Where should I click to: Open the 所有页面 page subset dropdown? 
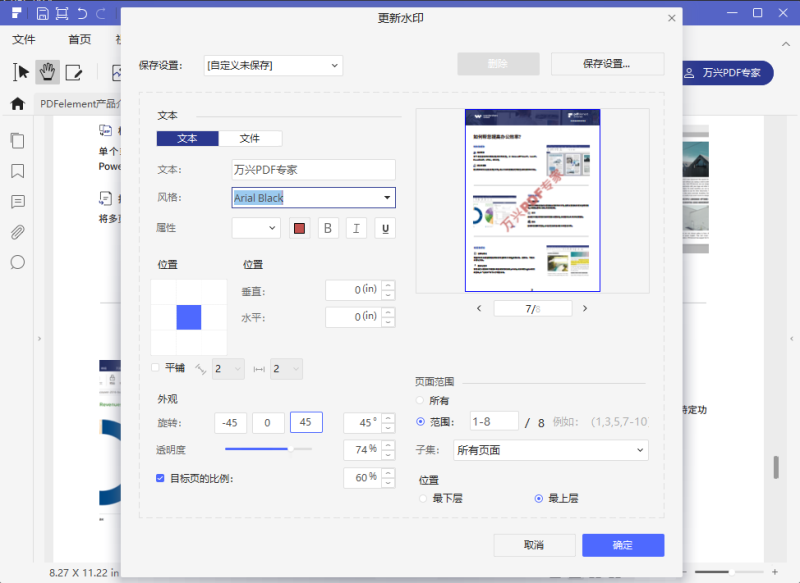click(550, 450)
